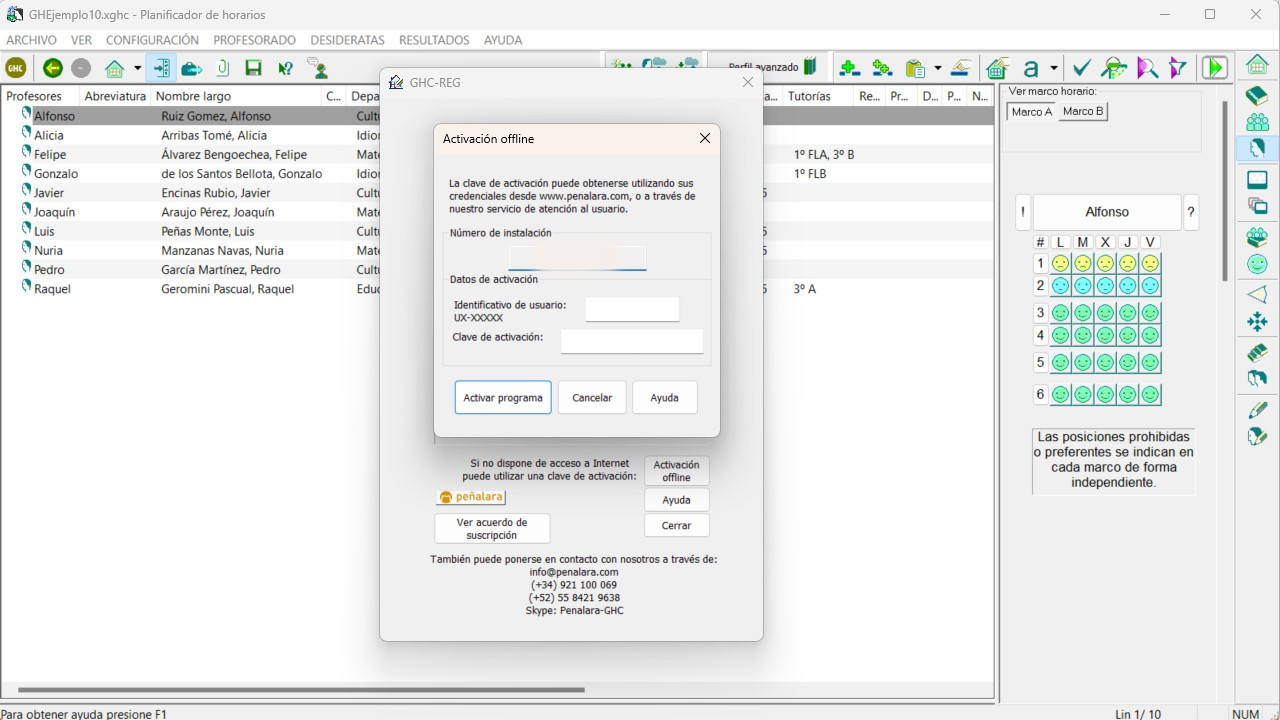Toggle the Marco B schedule frame button

pyautogui.click(x=1083, y=111)
